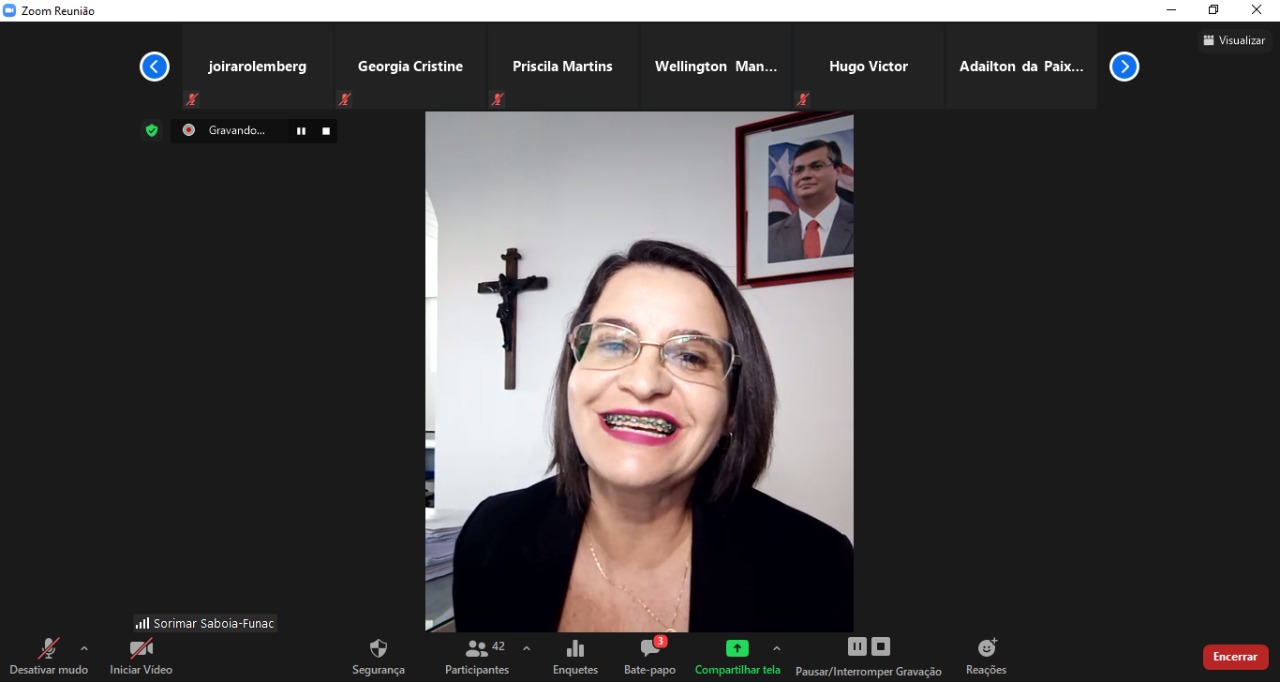Go to previous participants with left arrow
Viewport: 1280px width, 682px height.
tap(154, 67)
